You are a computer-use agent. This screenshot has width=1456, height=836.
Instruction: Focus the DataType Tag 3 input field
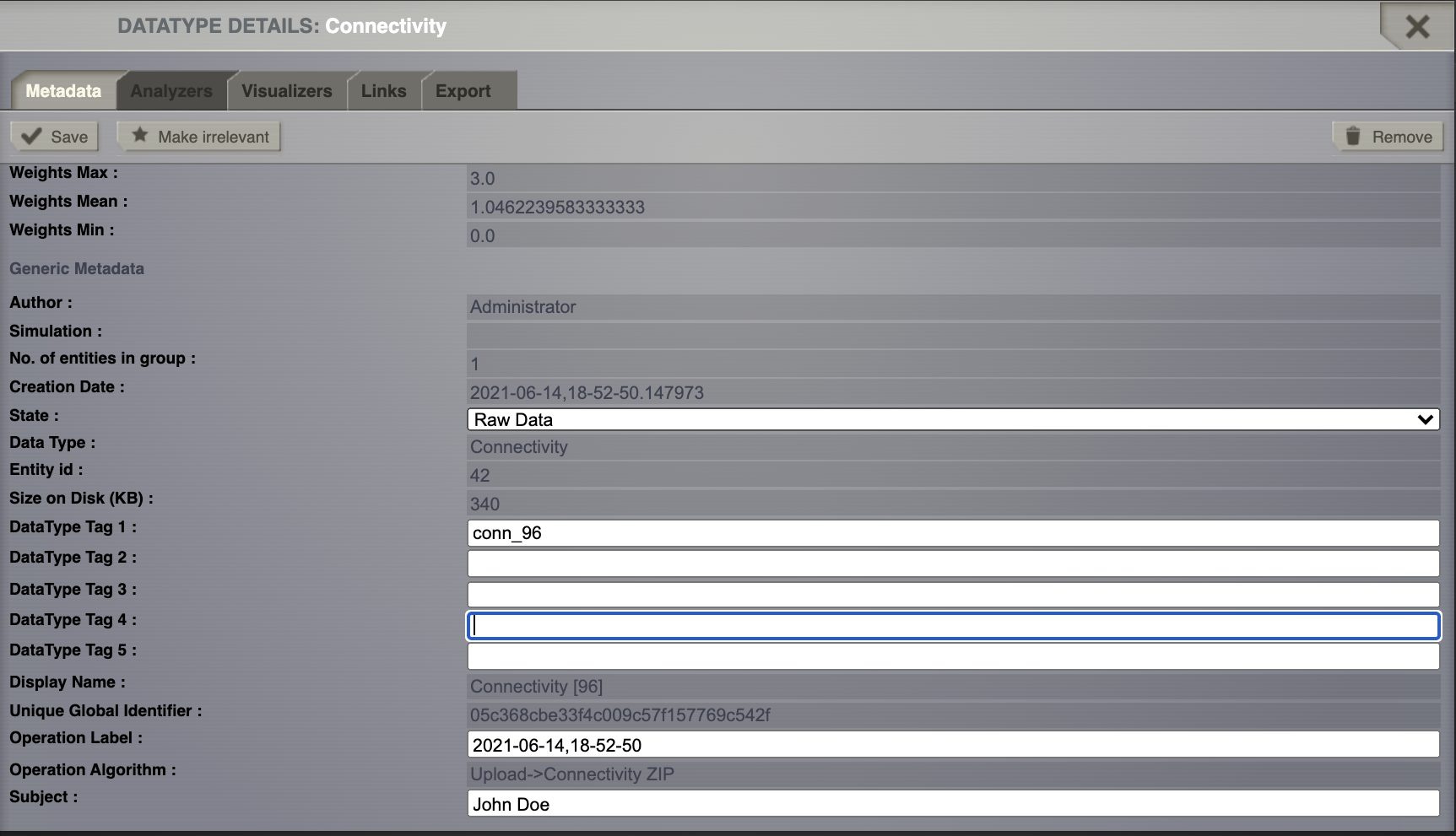click(954, 595)
